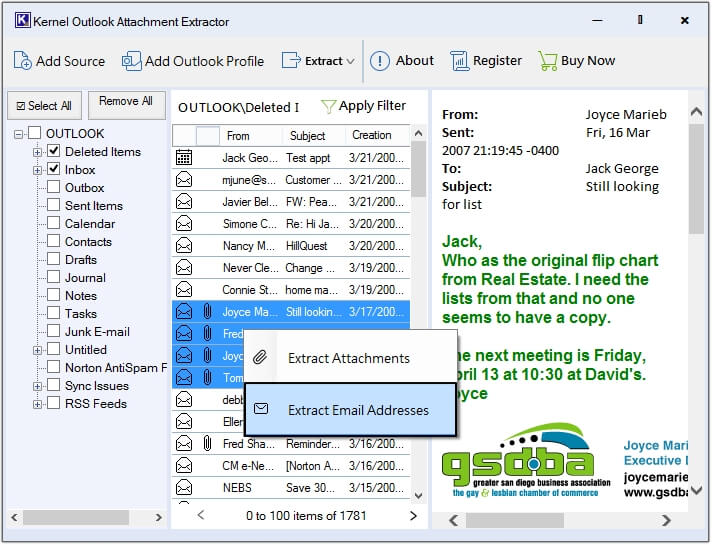Select the Tasks folder label

pyautogui.click(x=81, y=313)
